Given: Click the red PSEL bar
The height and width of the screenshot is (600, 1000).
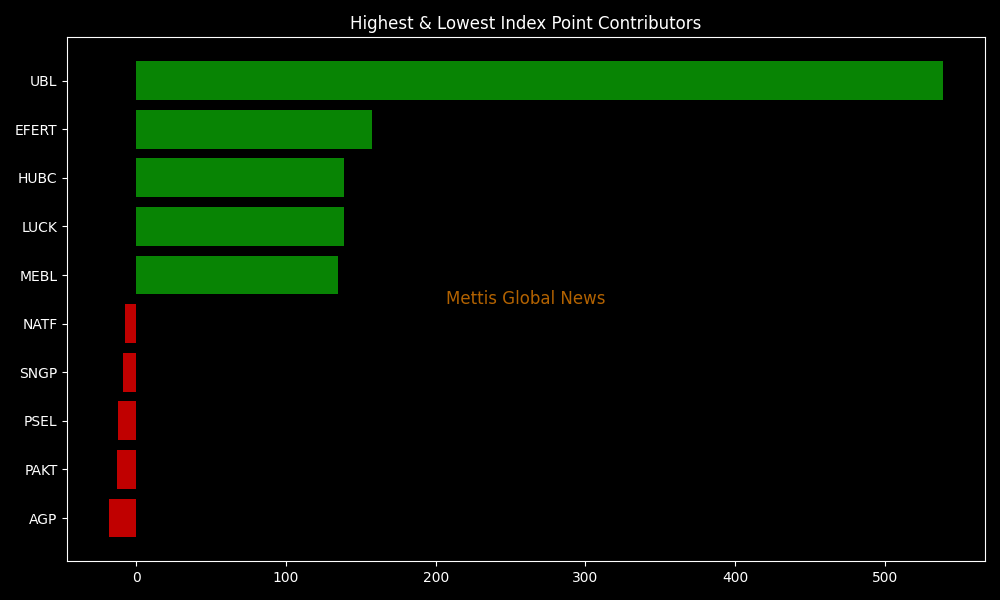Looking at the screenshot, I should tap(127, 421).
